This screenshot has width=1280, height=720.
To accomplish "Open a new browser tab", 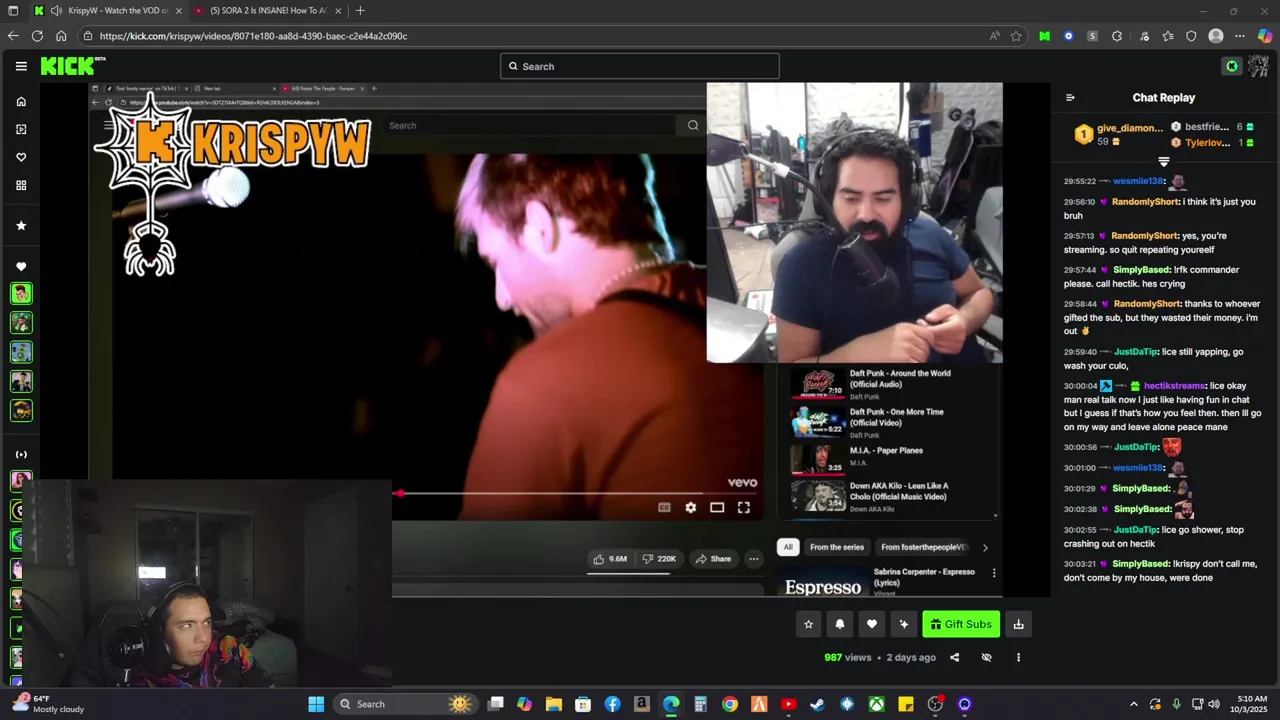I will (360, 11).
